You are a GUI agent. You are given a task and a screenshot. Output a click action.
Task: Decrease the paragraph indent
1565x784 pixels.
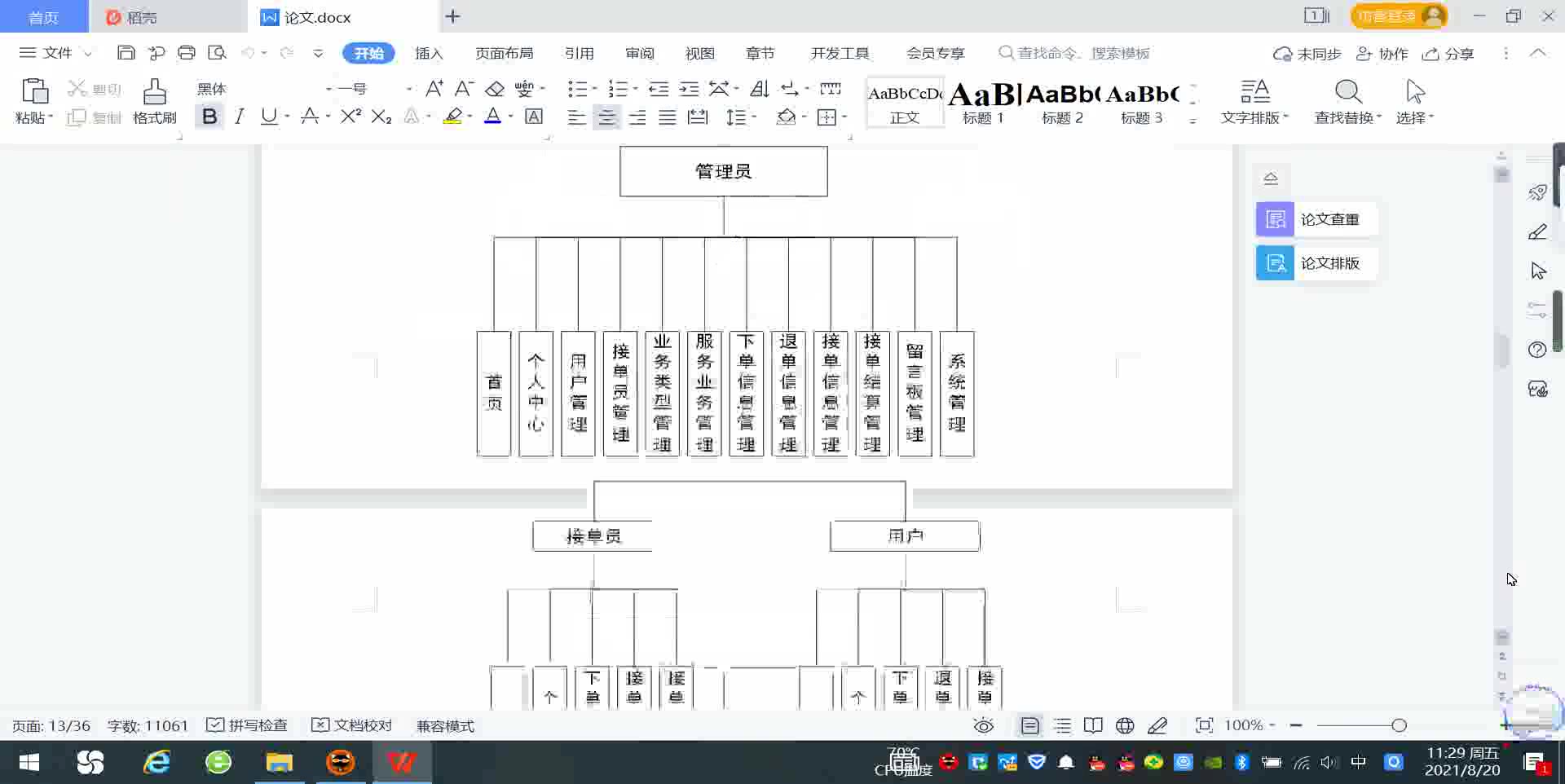[x=659, y=89]
